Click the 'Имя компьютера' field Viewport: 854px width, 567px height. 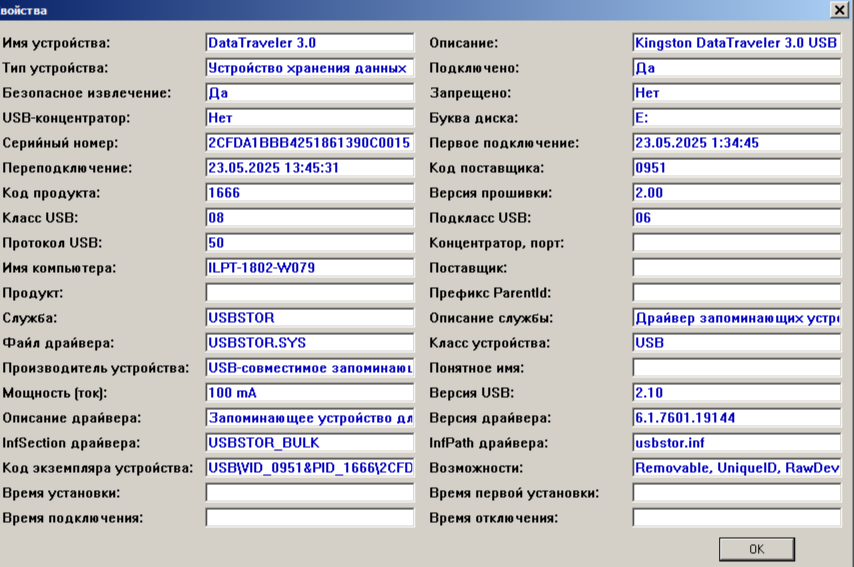tap(309, 268)
